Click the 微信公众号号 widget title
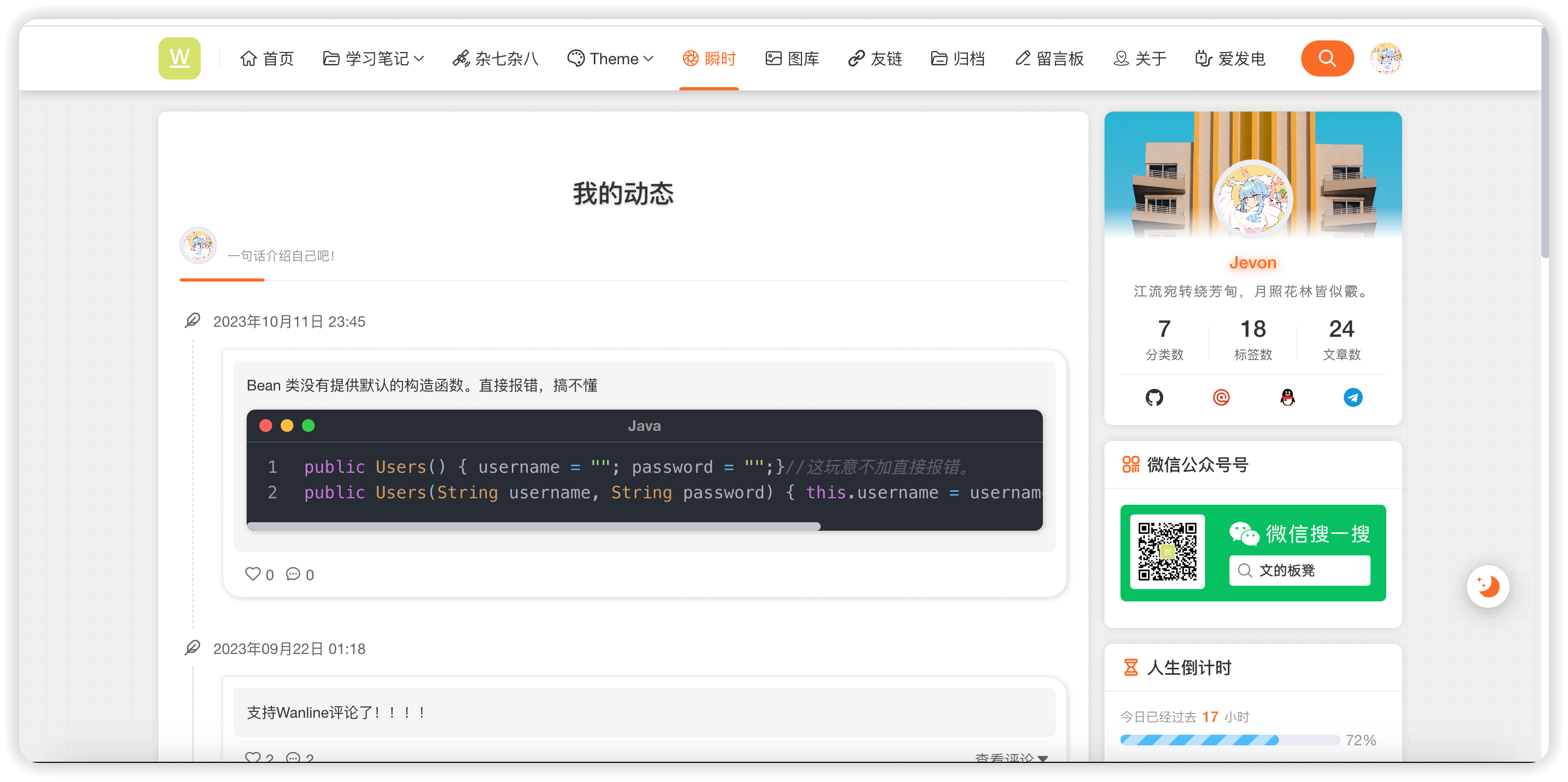Viewport: 1568px width, 782px height. pos(1198,464)
